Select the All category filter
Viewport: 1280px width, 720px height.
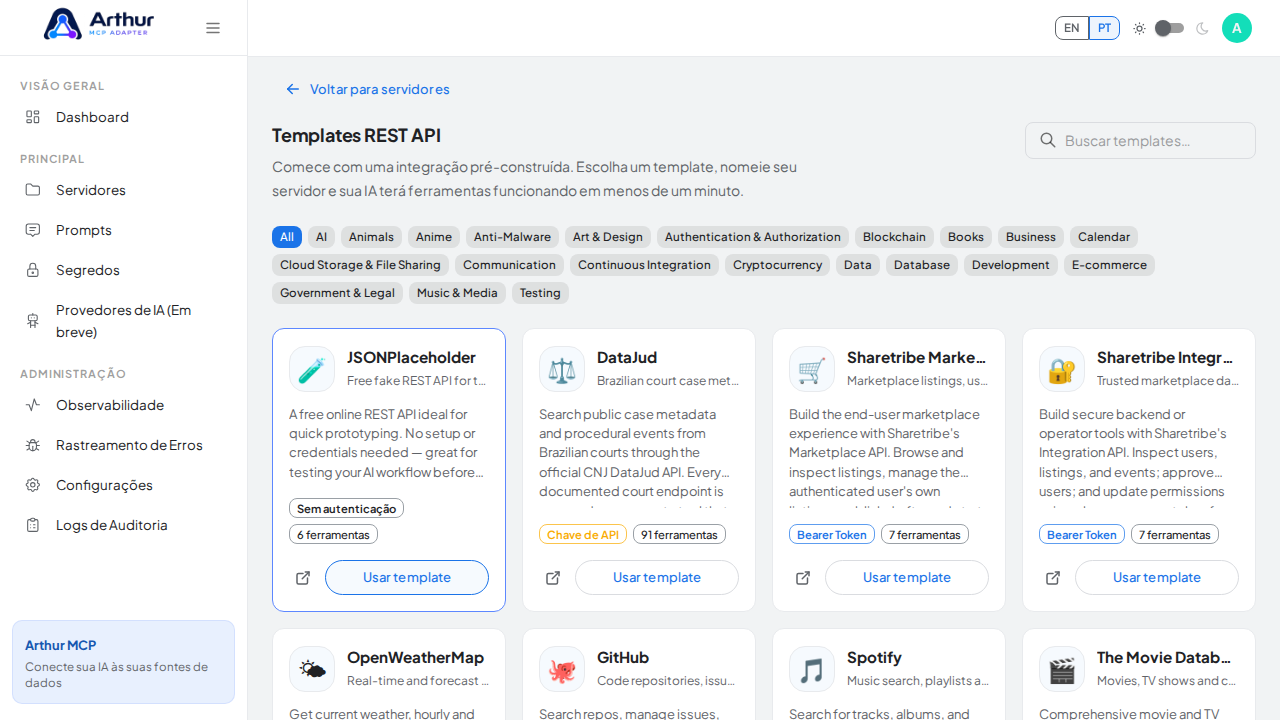pos(287,237)
